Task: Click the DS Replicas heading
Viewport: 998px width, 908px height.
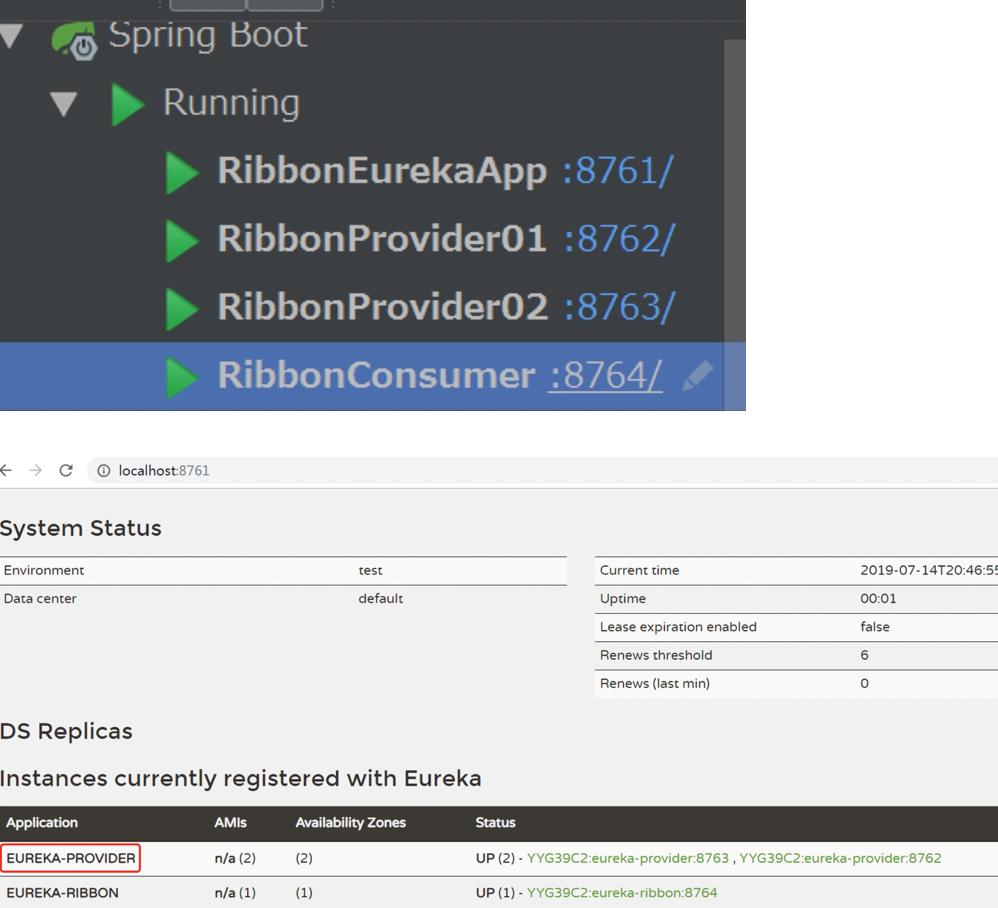Action: (66, 731)
